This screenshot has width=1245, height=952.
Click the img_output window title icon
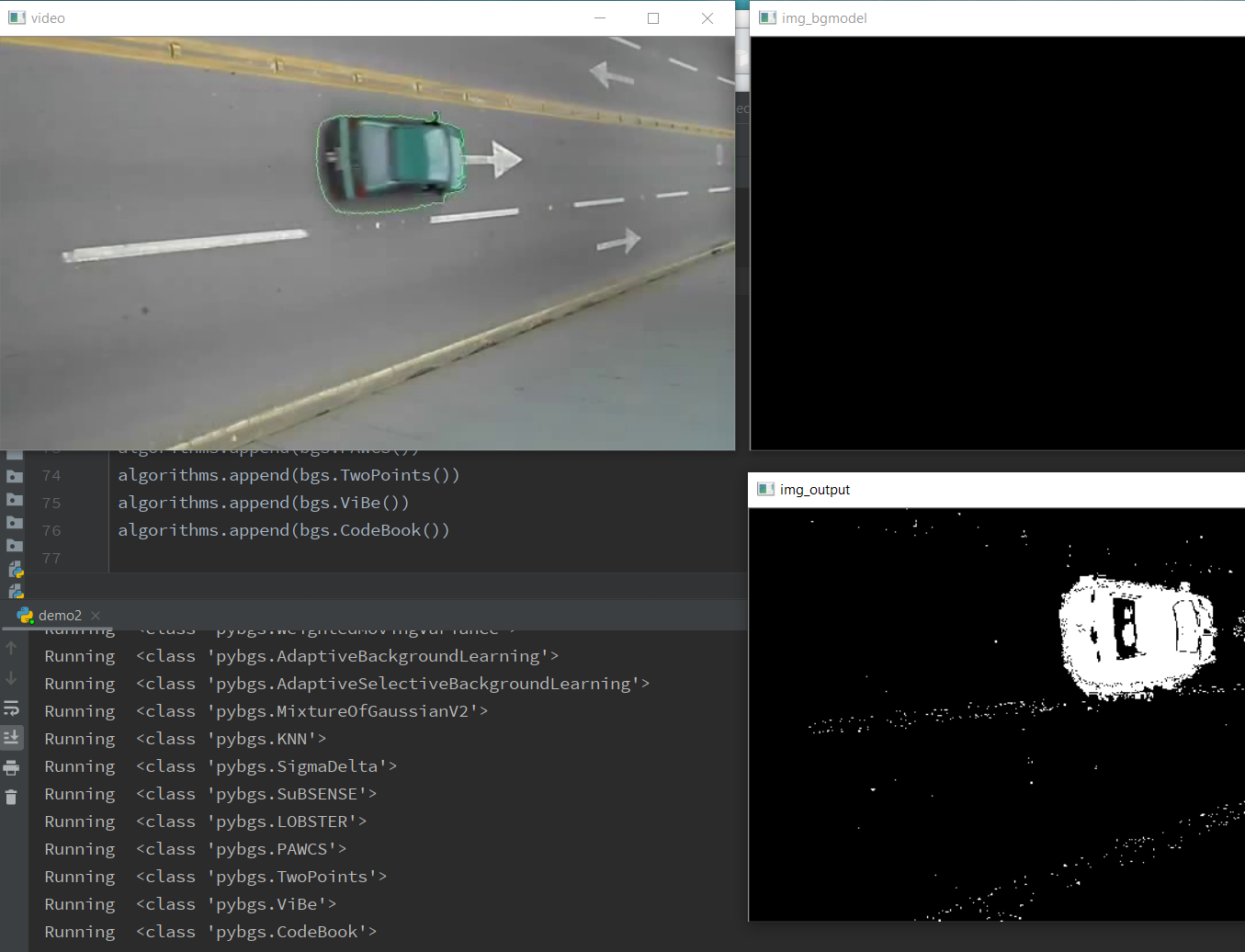[x=765, y=489]
